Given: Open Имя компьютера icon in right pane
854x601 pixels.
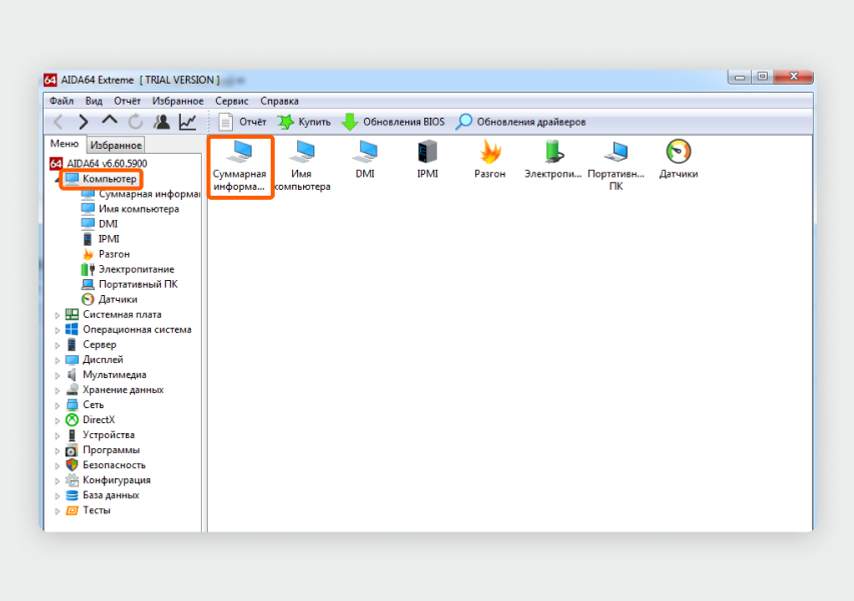Looking at the screenshot, I should (x=302, y=166).
